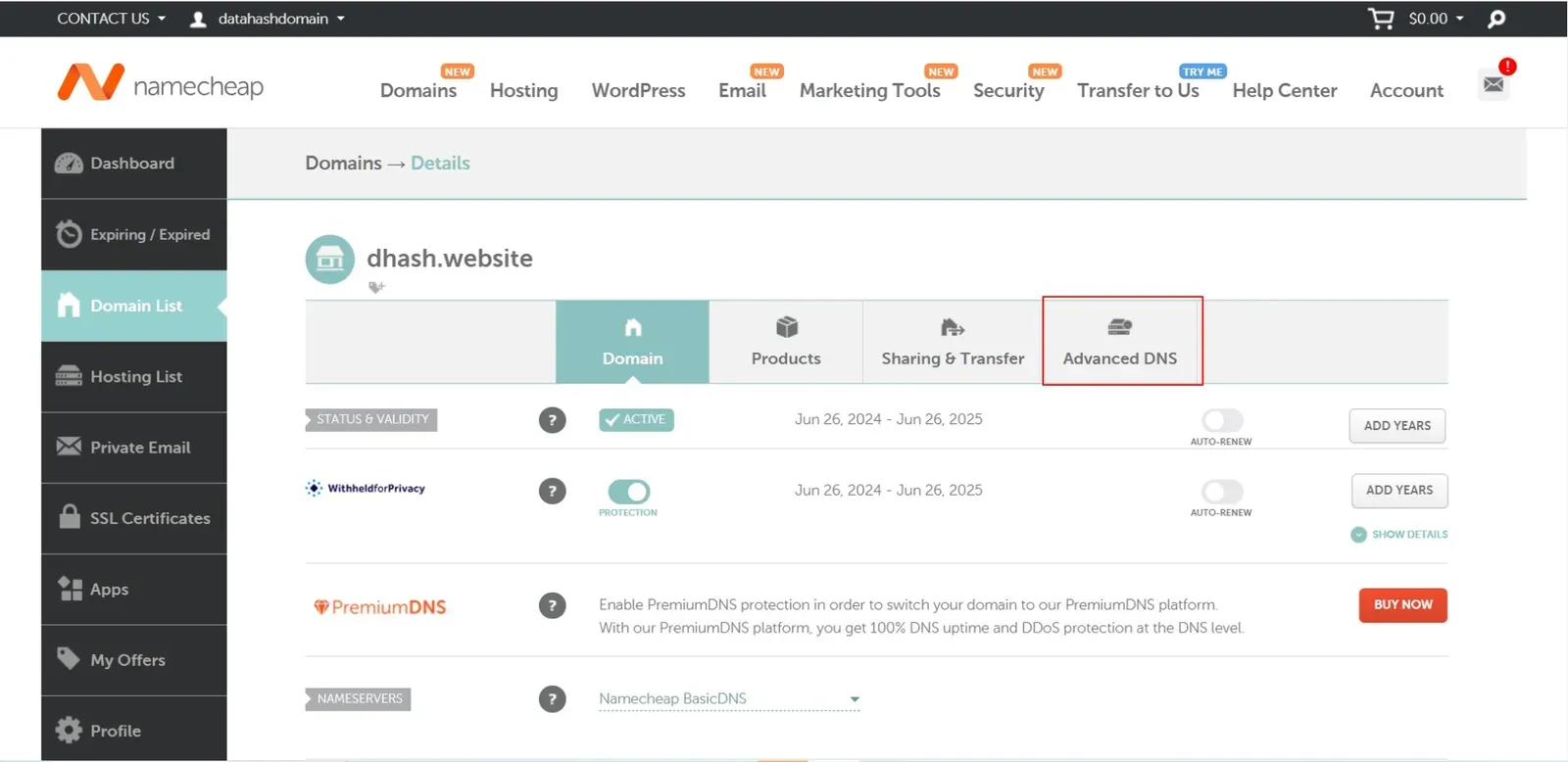Open the Email menu
Image resolution: width=1568 pixels, height=762 pixels.
point(742,90)
